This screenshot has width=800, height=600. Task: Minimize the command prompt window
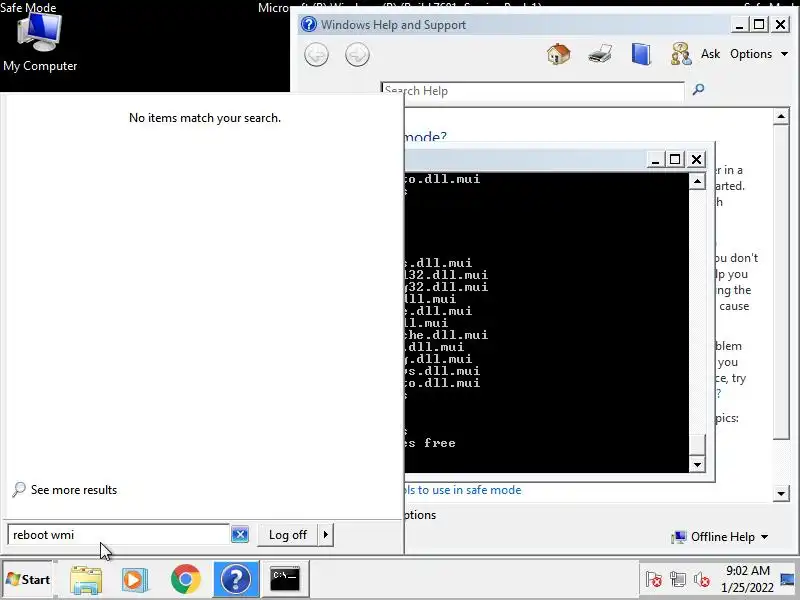[655, 160]
